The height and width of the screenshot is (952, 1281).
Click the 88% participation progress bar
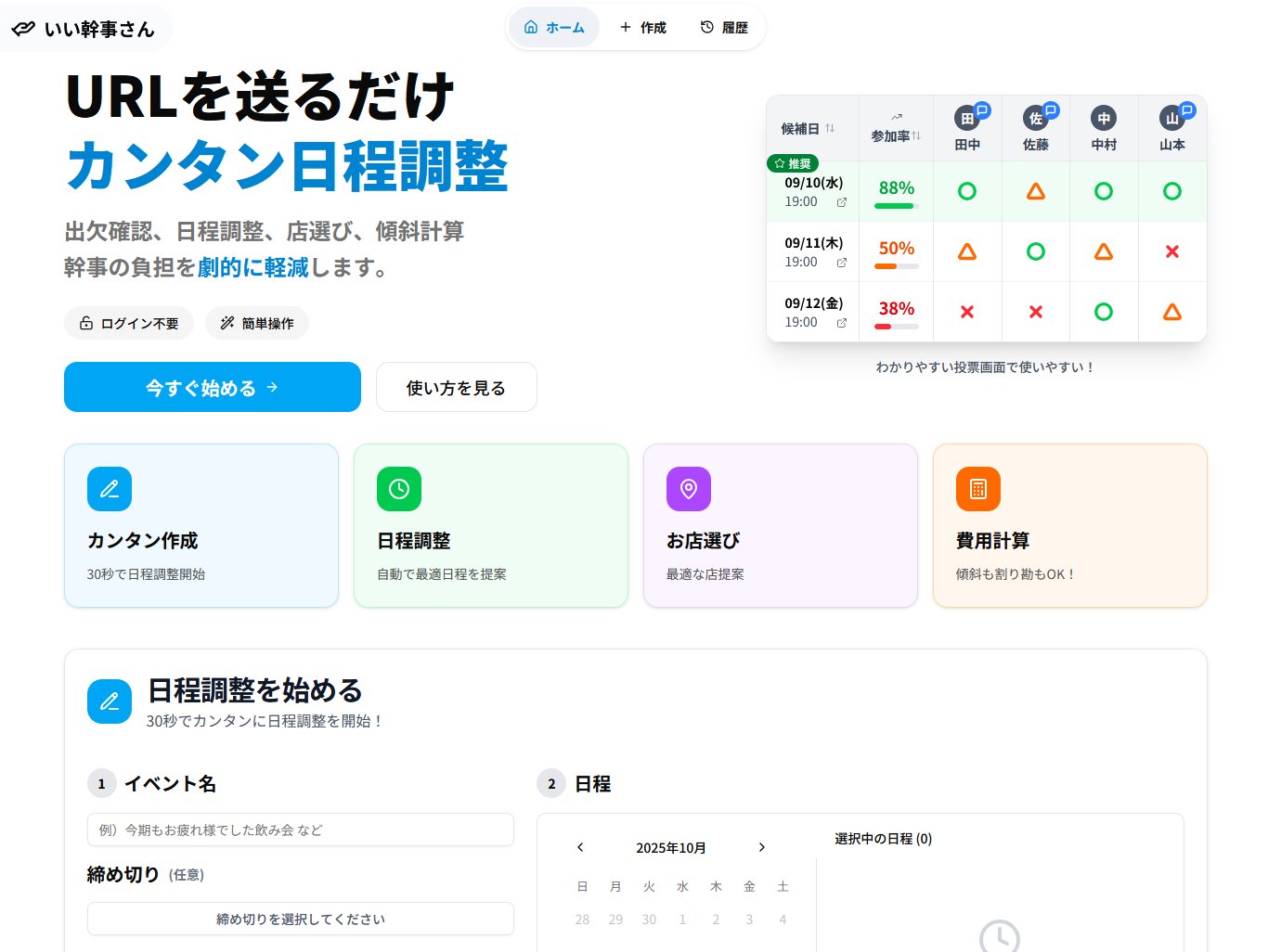tap(894, 206)
